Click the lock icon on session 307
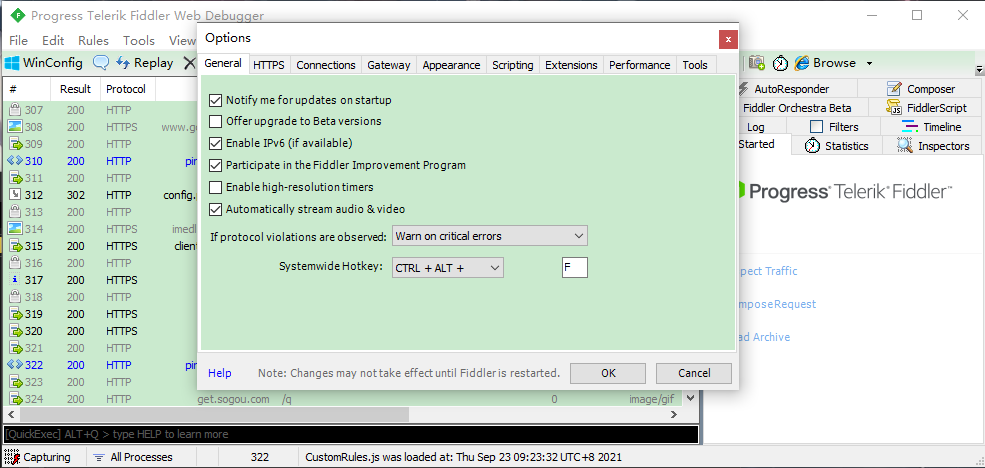Image resolution: width=985 pixels, height=468 pixels. coord(14,110)
